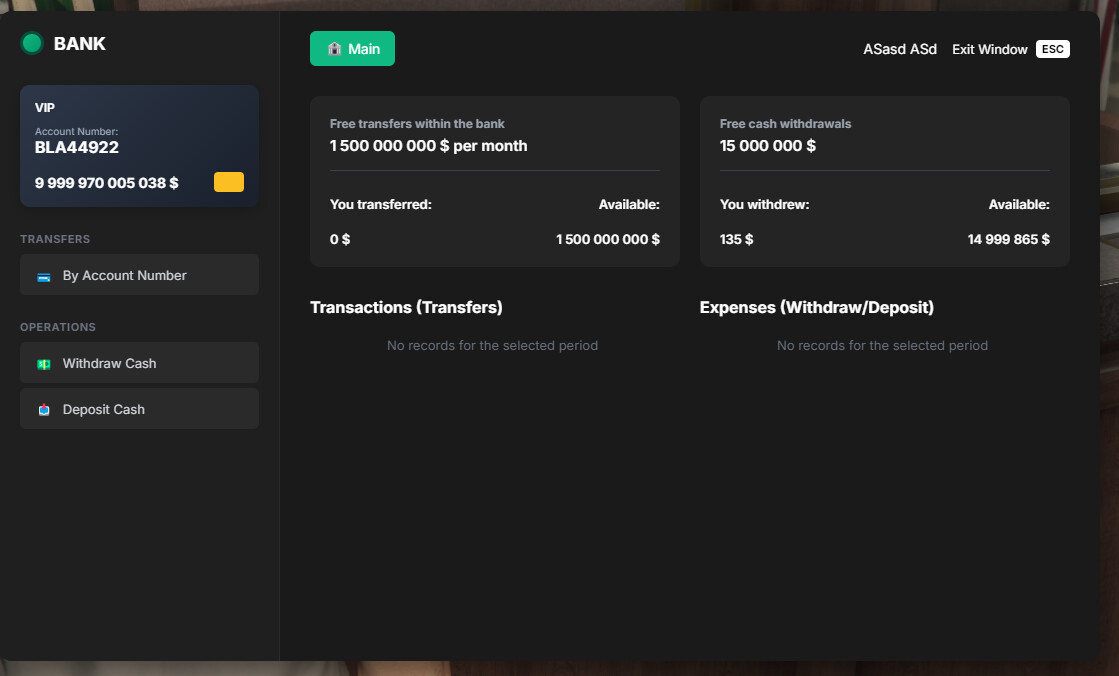The height and width of the screenshot is (676, 1119).
Task: Switch to the Main tab
Action: pos(352,49)
